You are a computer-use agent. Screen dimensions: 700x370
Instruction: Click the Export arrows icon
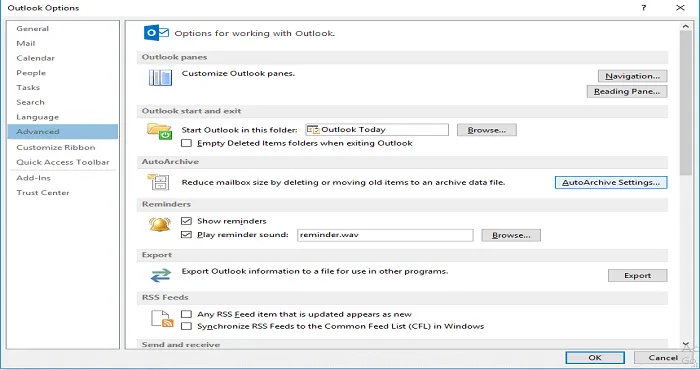coord(161,275)
